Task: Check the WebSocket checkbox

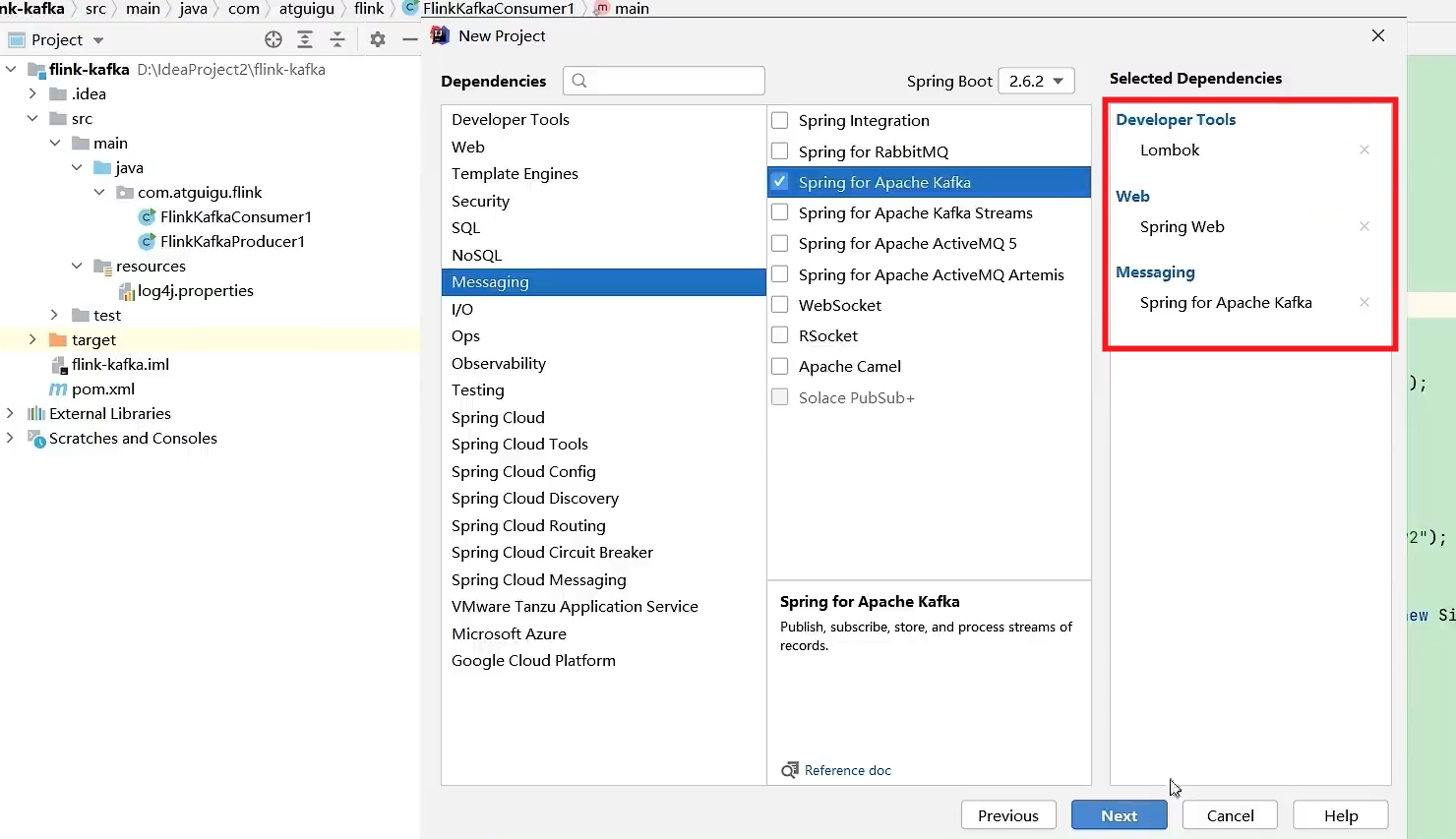Action: tap(780, 304)
